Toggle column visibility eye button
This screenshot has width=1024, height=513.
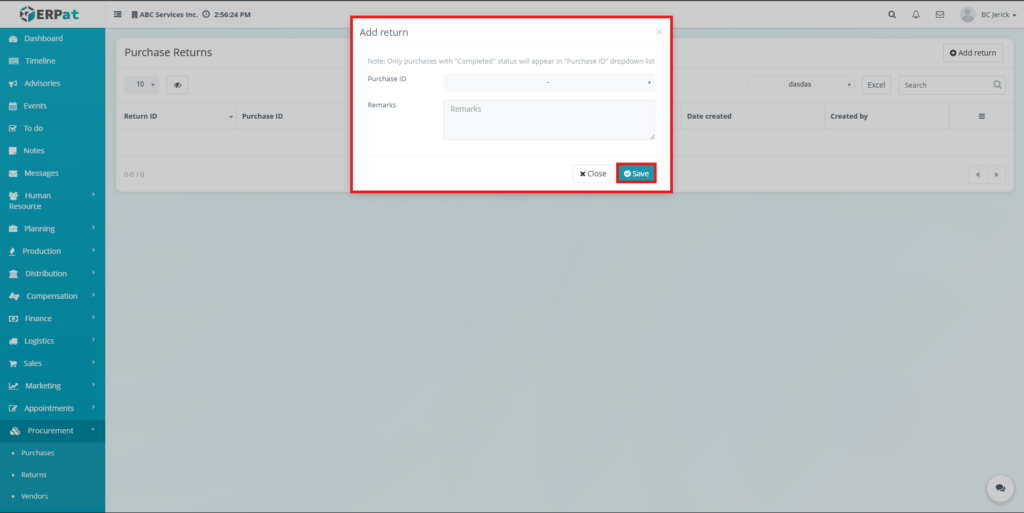pos(178,85)
